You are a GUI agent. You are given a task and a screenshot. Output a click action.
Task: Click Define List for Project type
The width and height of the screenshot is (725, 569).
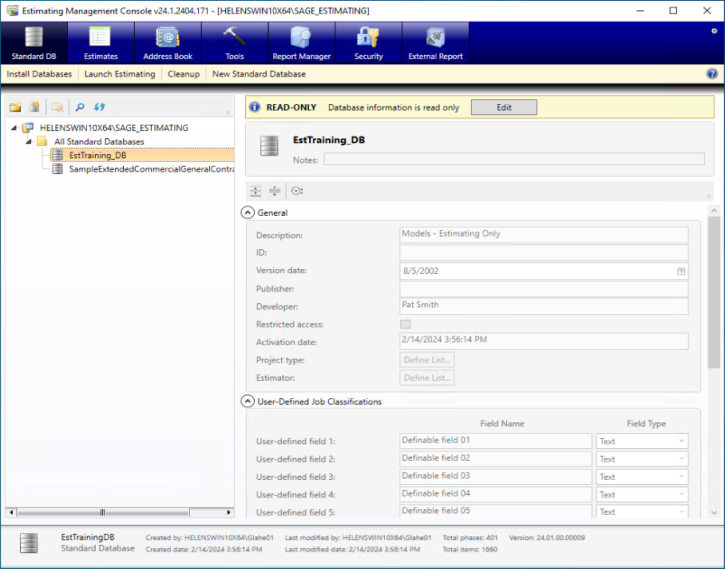coord(427,360)
